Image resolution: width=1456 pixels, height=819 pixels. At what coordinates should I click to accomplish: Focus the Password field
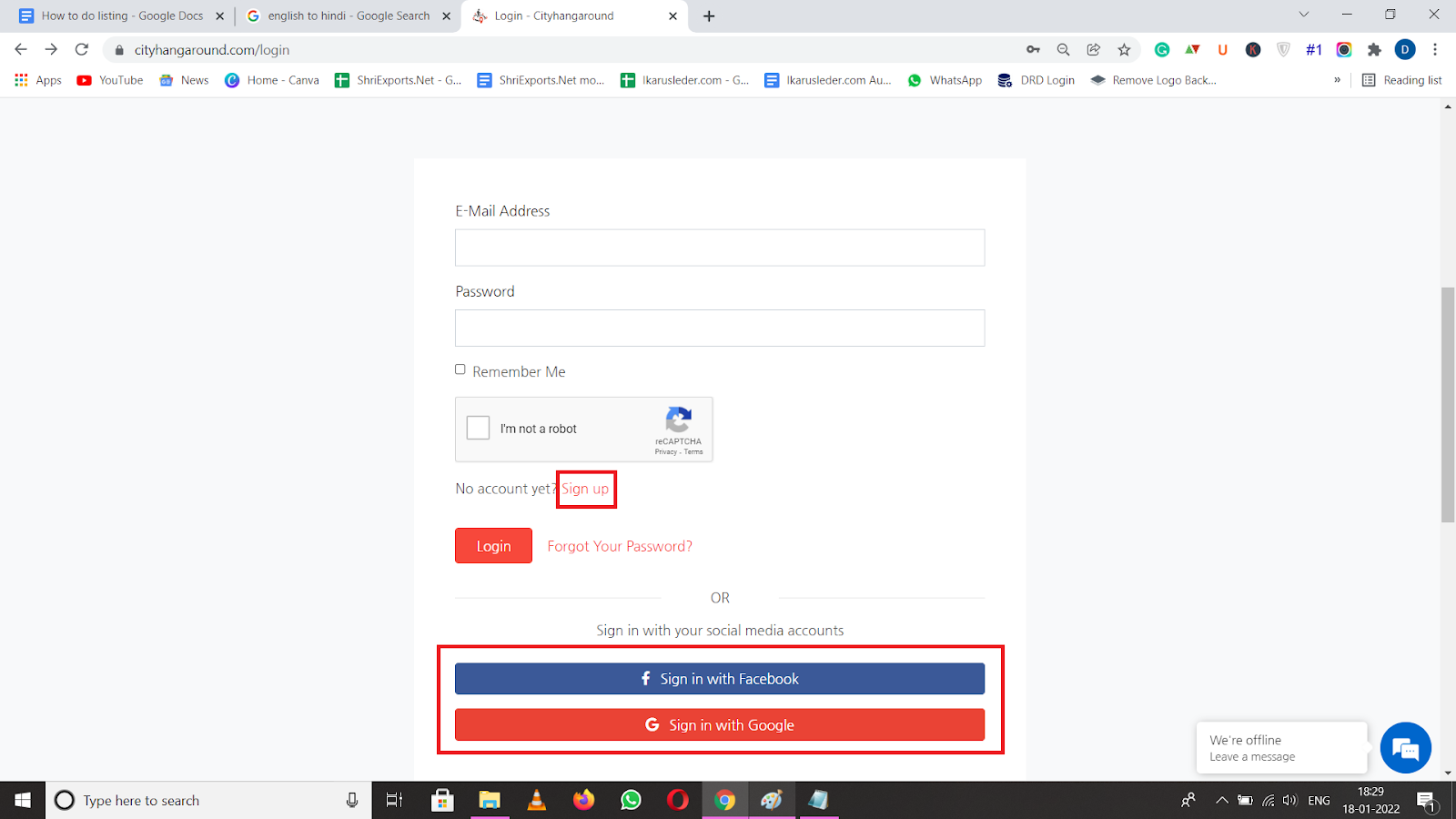(x=720, y=328)
